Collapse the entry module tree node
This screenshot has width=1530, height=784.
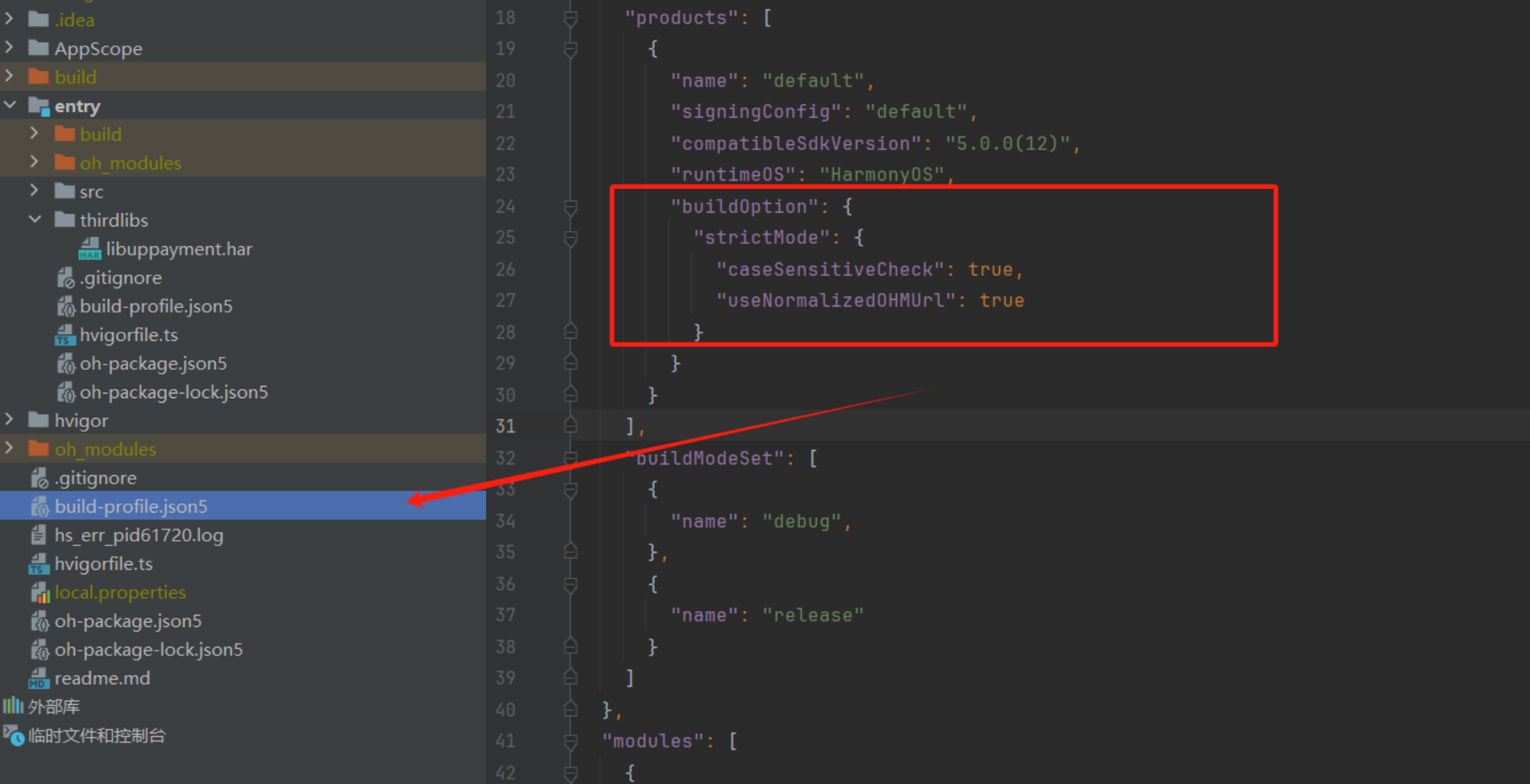(10, 105)
